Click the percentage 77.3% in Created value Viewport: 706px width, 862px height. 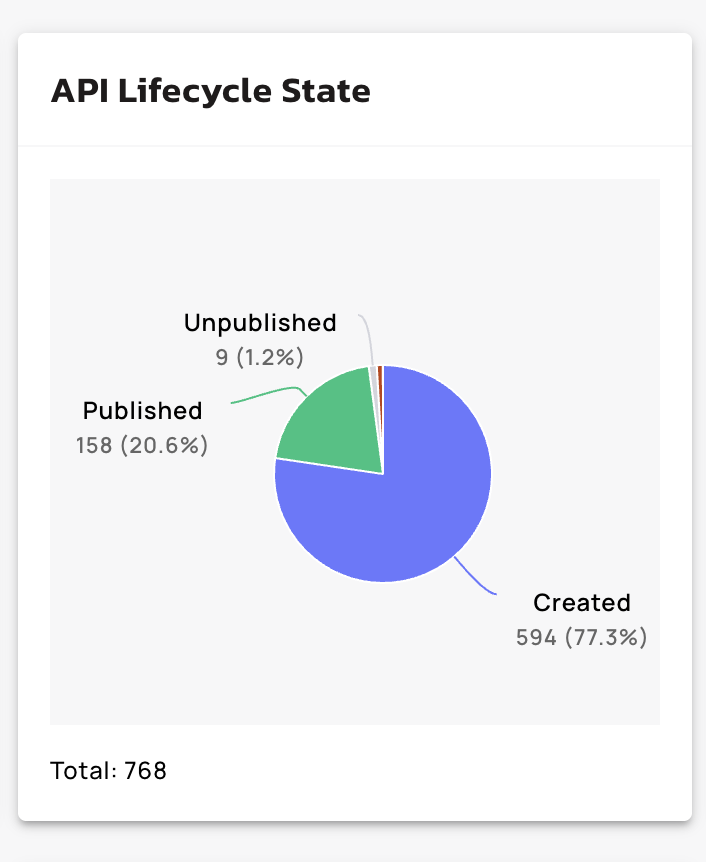[605, 637]
